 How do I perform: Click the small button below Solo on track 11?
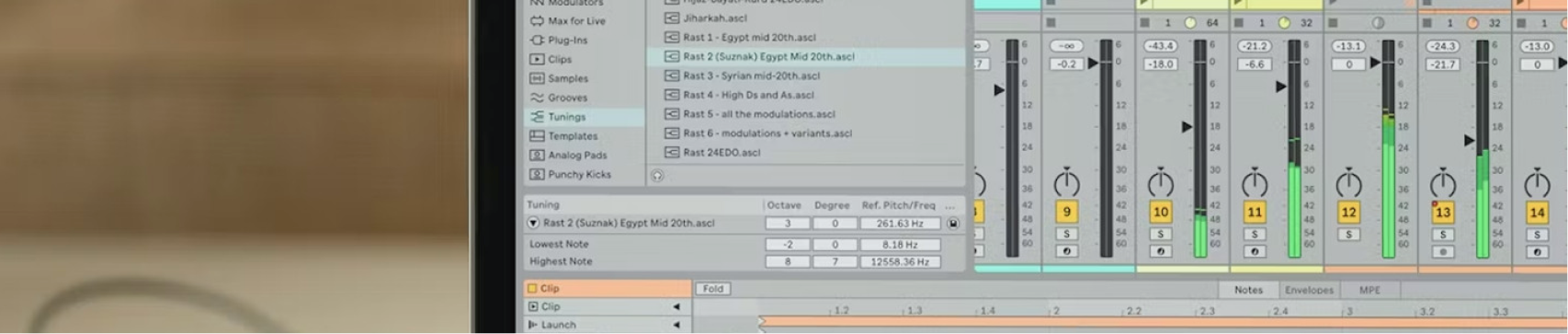click(1255, 251)
